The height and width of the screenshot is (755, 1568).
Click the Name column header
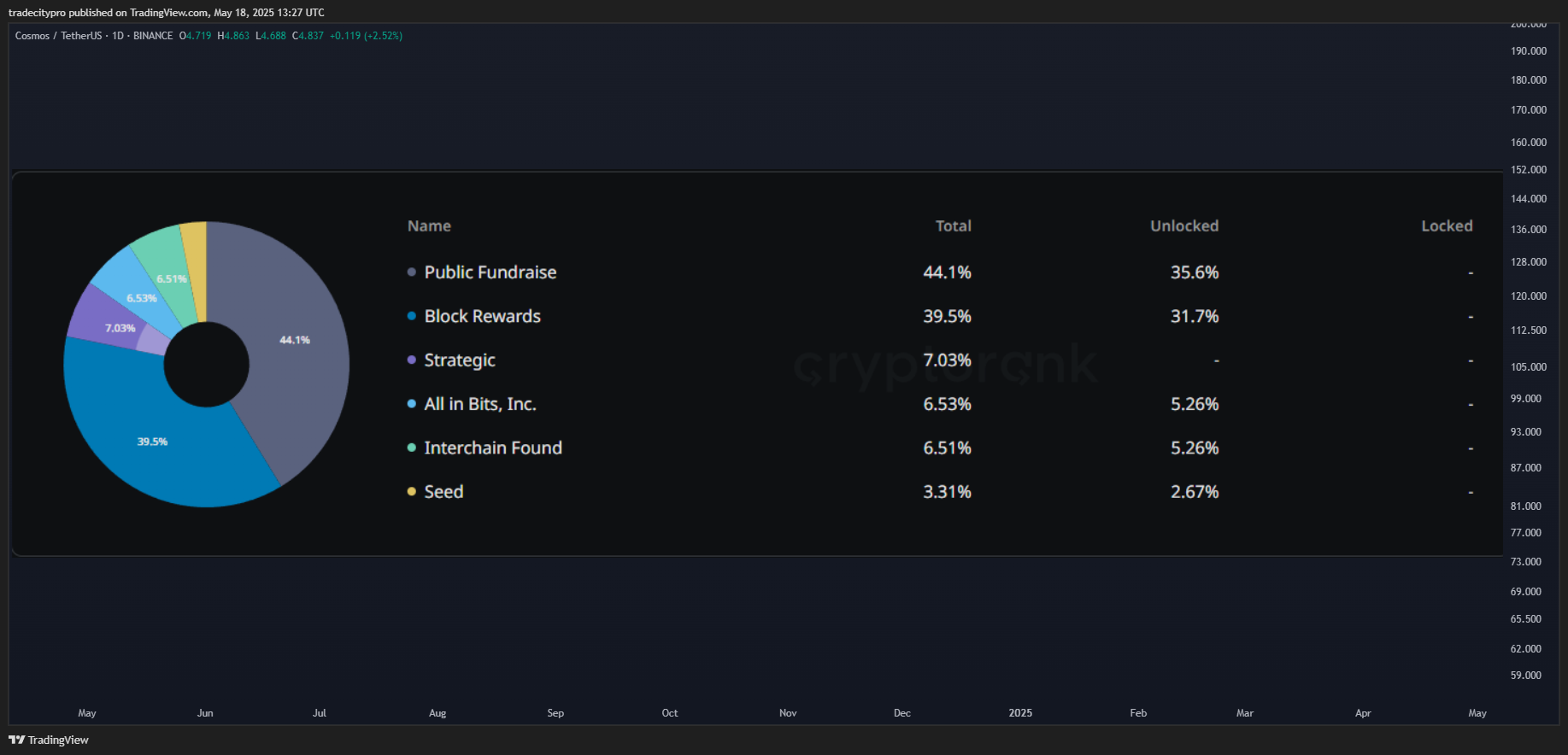(429, 226)
